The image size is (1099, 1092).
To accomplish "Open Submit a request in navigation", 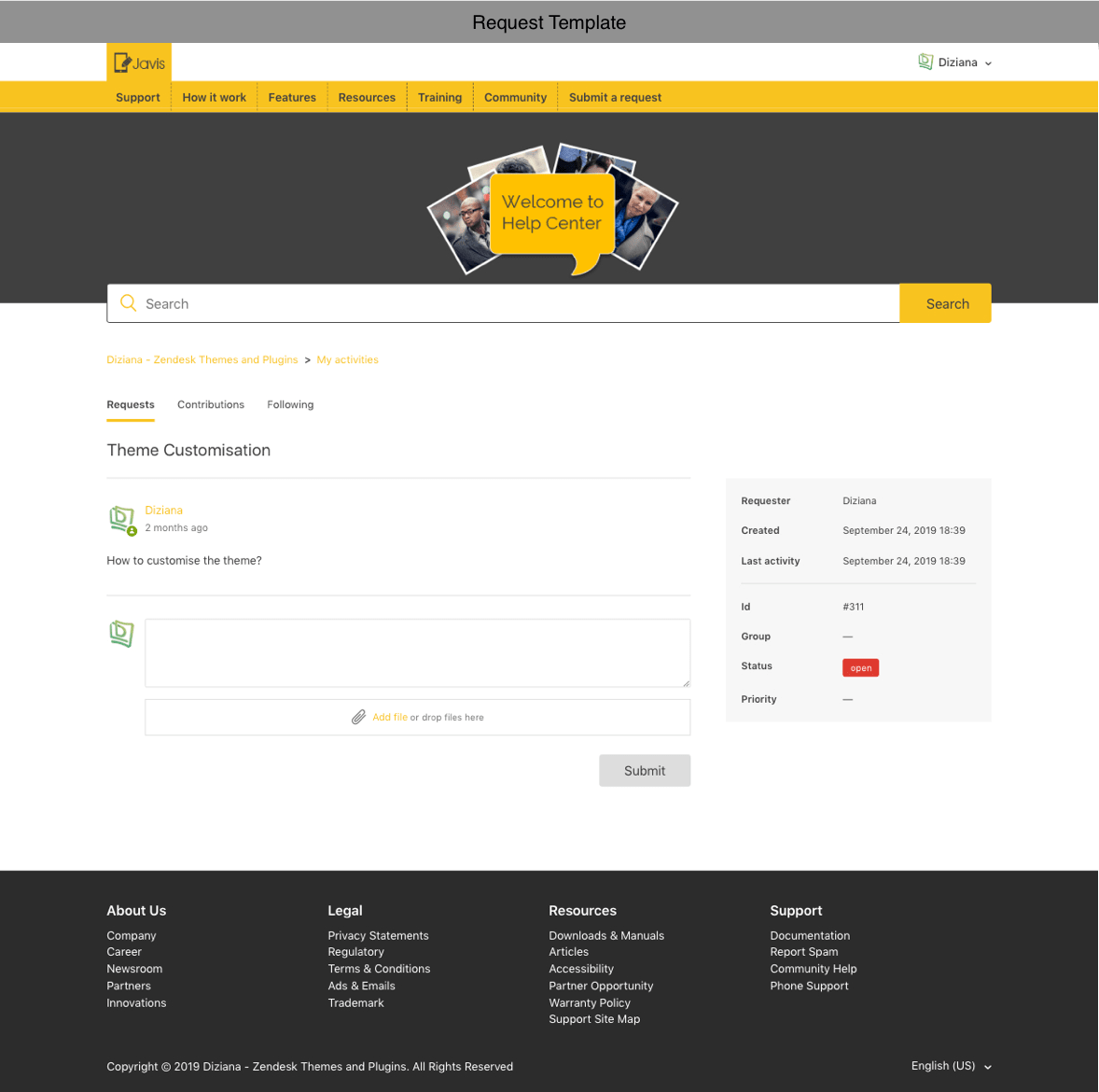I will tap(615, 97).
